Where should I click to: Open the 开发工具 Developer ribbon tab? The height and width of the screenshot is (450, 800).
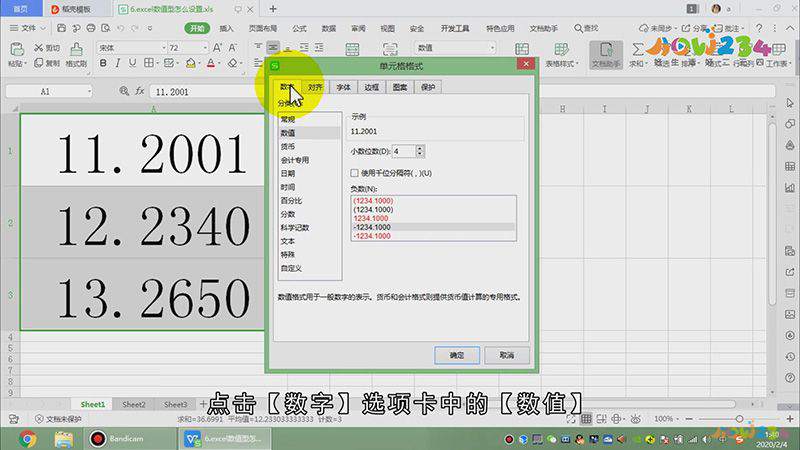click(x=455, y=28)
